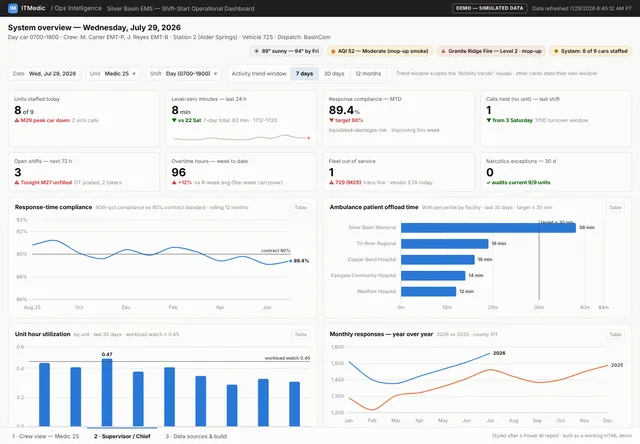
Task: Click the red up arrow beside +12%
Action: tap(174, 182)
